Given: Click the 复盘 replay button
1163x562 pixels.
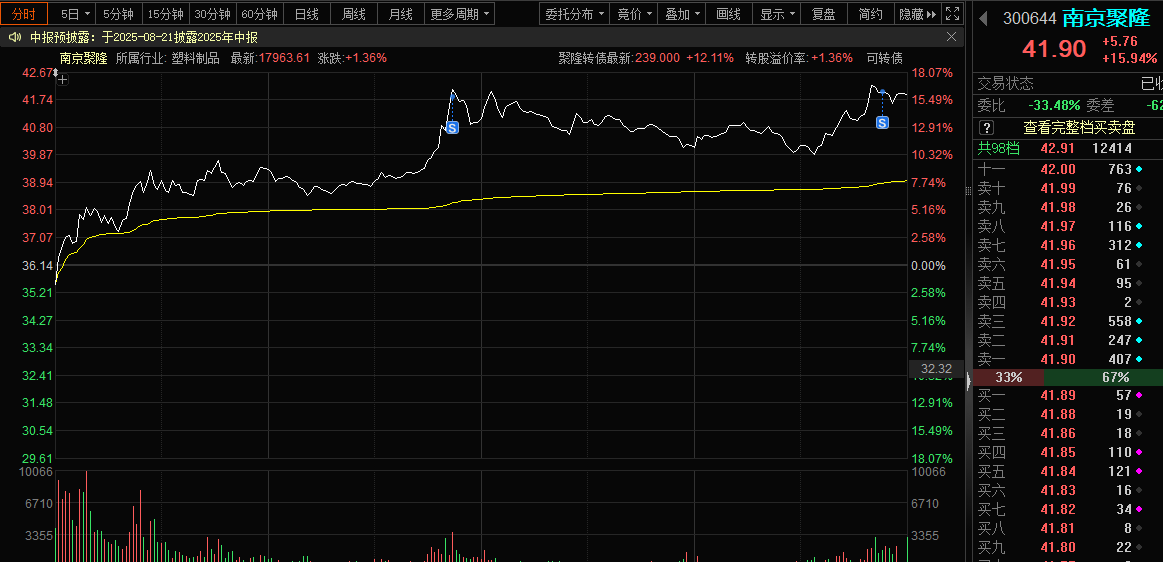Looking at the screenshot, I should point(824,13).
